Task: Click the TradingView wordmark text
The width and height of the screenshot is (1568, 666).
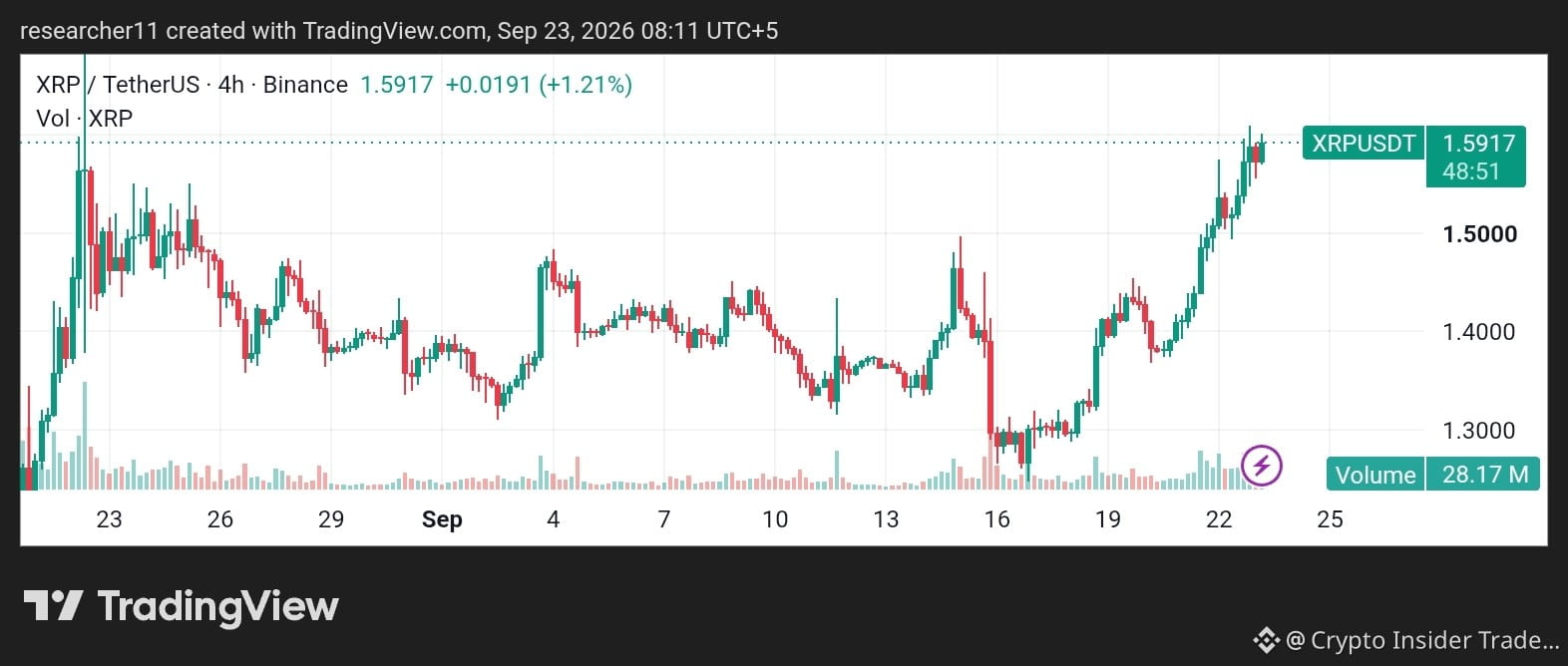Action: tap(218, 606)
